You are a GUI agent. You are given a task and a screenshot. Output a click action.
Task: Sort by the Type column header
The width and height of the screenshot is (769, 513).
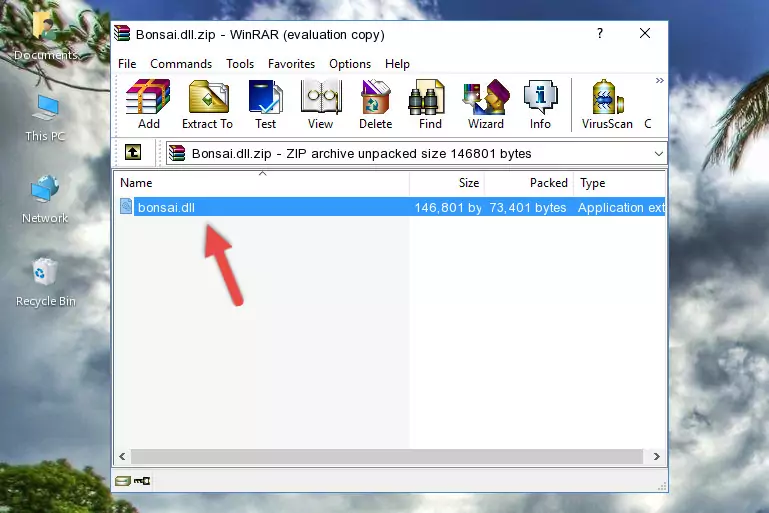point(619,183)
